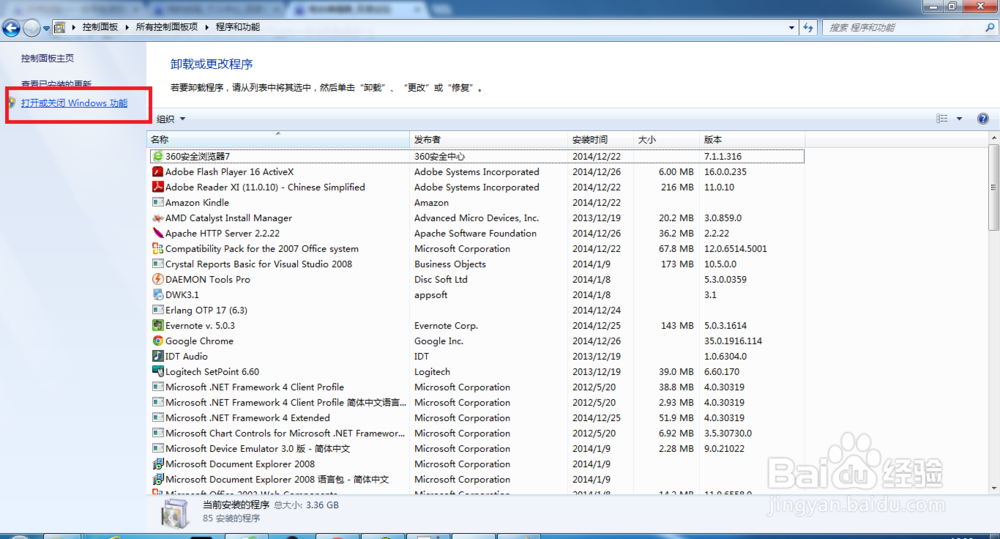
Task: Expand the address bar history dropdown
Action: (791, 27)
